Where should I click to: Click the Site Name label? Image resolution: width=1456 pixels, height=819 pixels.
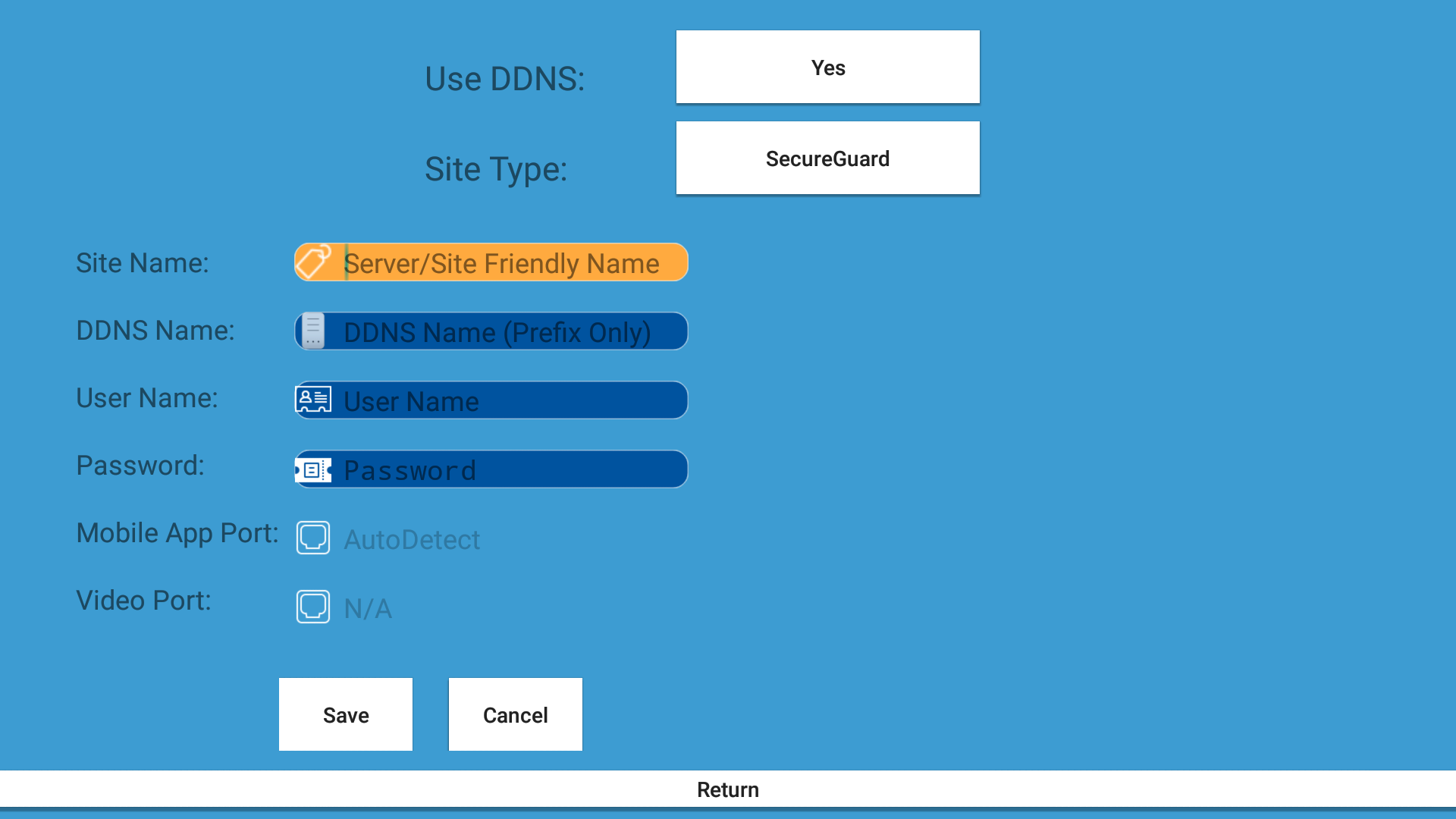pyautogui.click(x=142, y=263)
